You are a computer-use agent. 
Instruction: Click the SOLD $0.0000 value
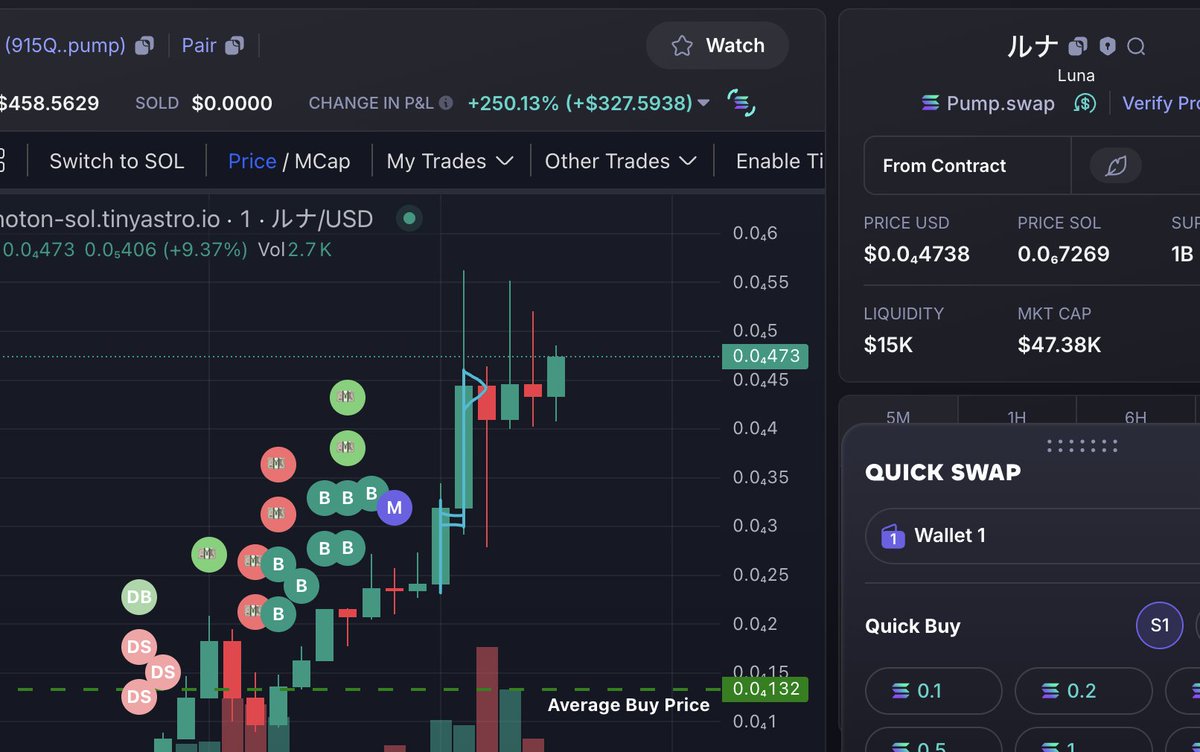tap(232, 103)
